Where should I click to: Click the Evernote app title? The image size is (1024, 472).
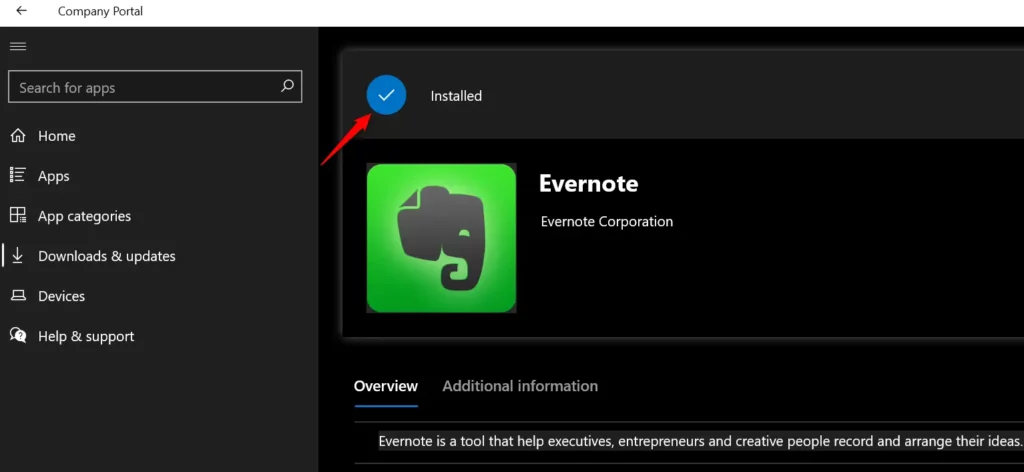tap(588, 183)
